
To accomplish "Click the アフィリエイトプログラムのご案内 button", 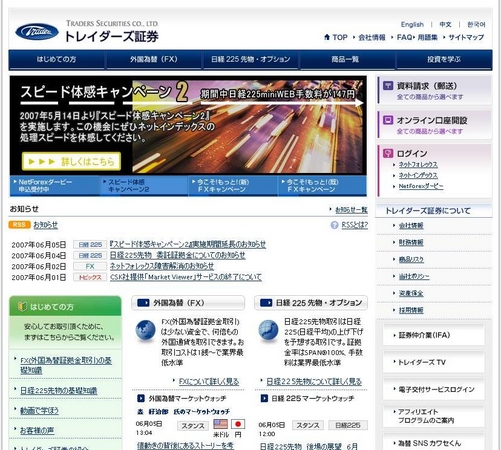I will (x=434, y=416).
